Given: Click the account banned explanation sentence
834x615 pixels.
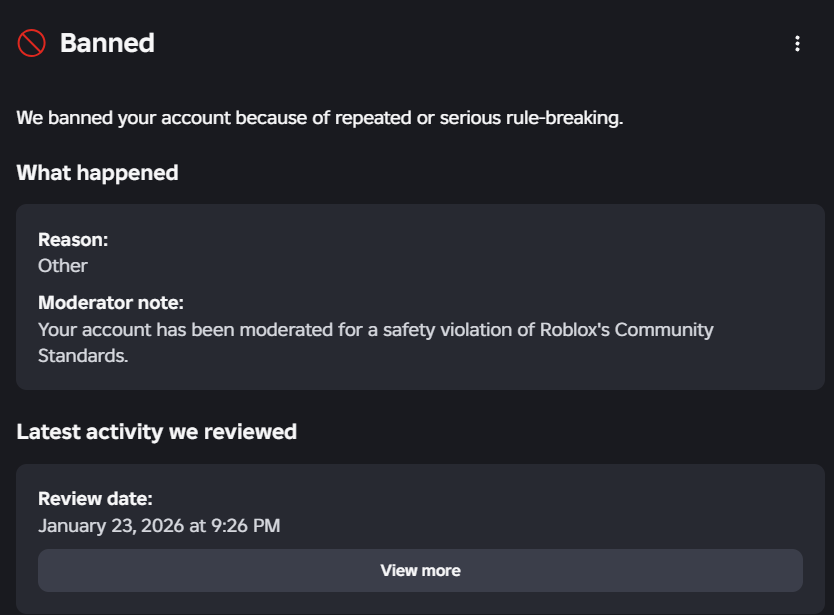Looking at the screenshot, I should click(x=320, y=118).
